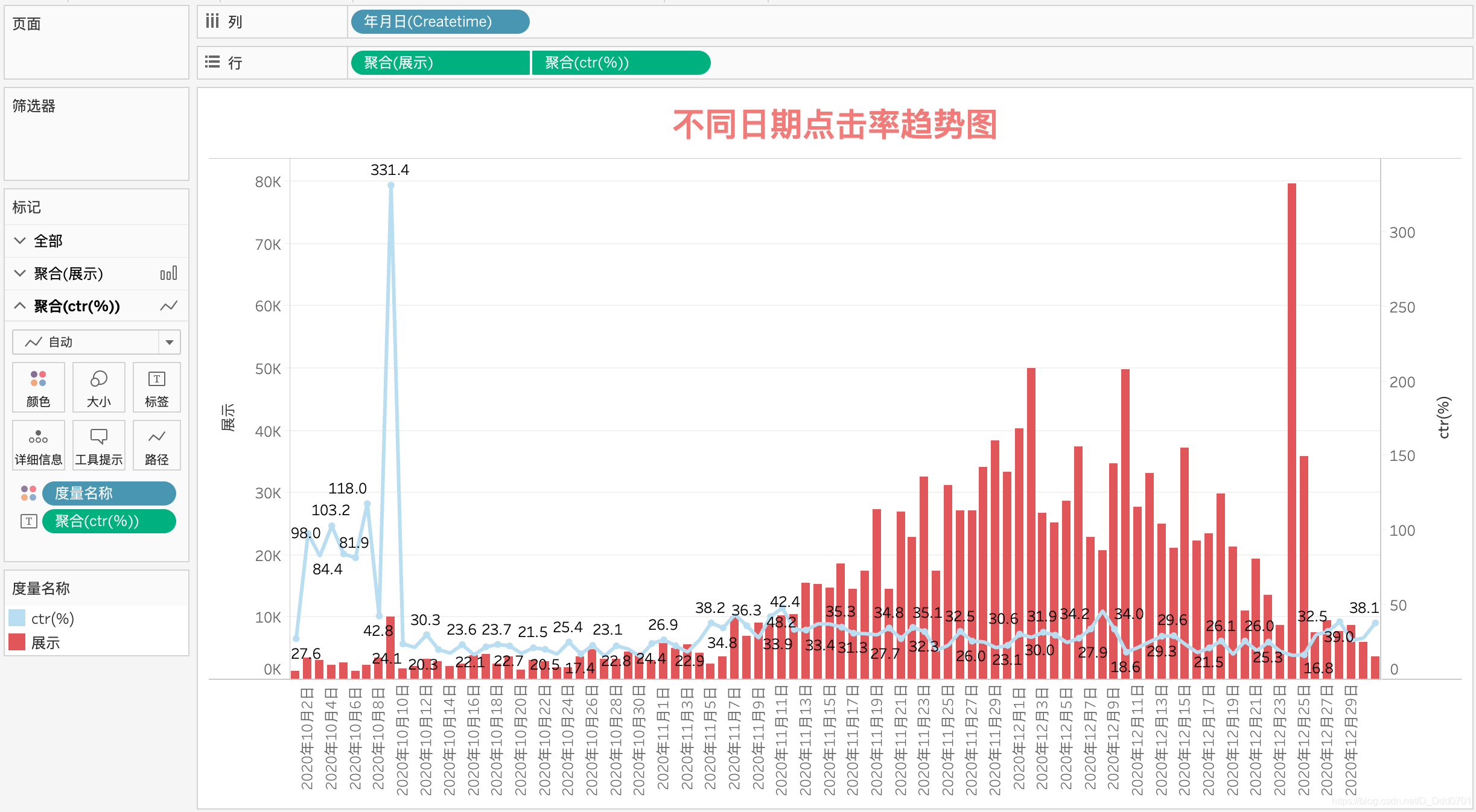Click the green 聚合(ctr(%)) pill in marks card

pos(109,521)
